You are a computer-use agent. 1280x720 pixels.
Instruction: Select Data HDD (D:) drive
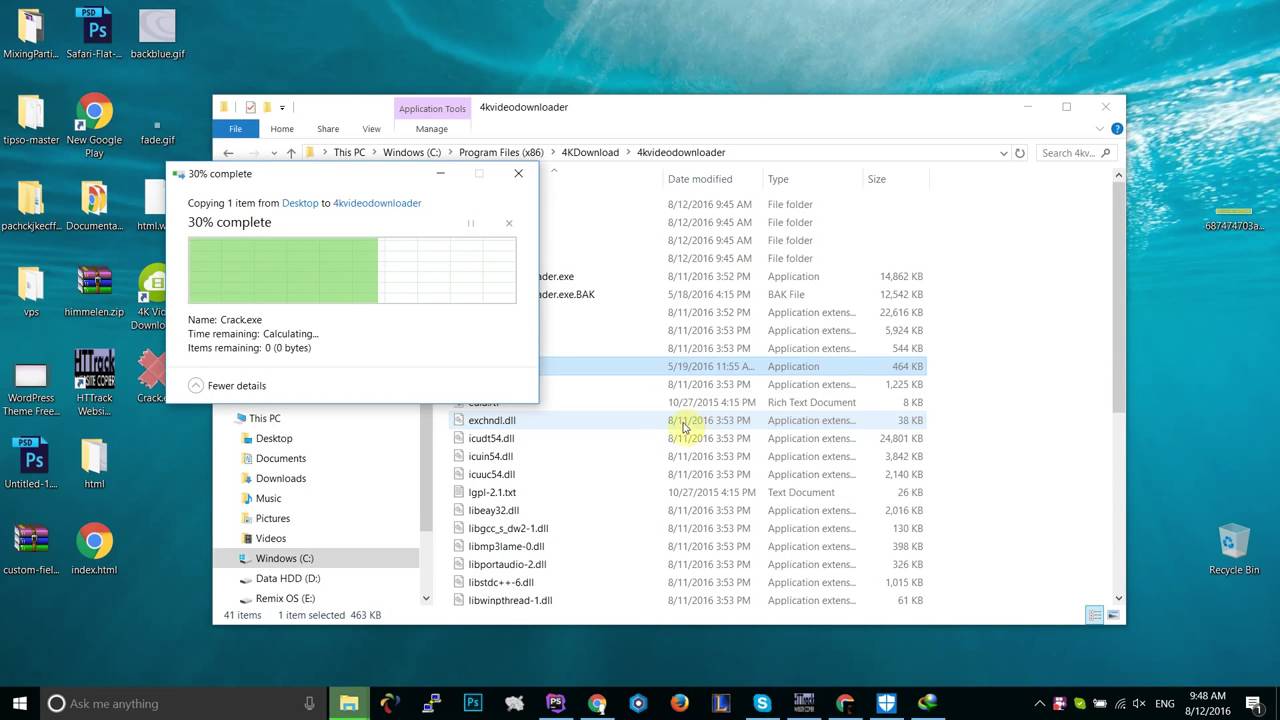tap(287, 578)
